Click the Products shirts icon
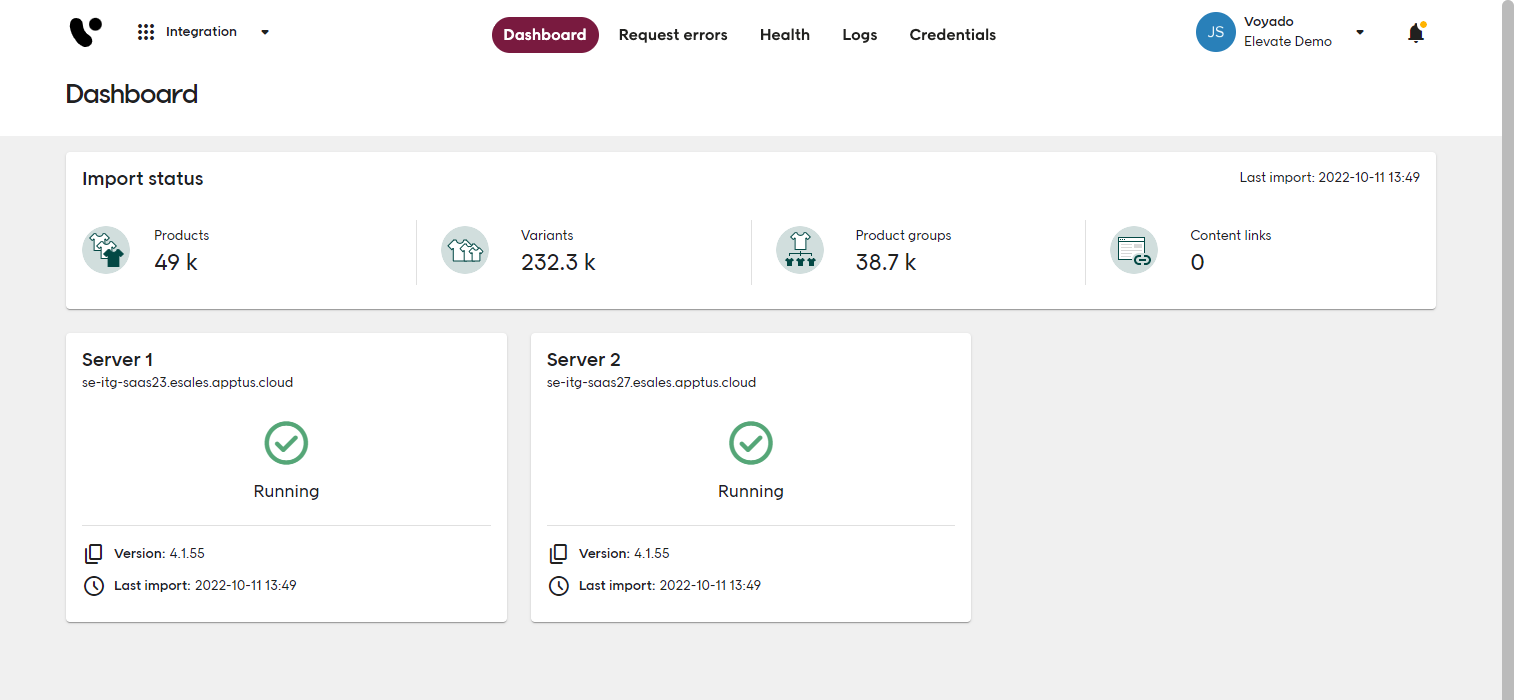Viewport: 1514px width, 700px height. point(106,250)
